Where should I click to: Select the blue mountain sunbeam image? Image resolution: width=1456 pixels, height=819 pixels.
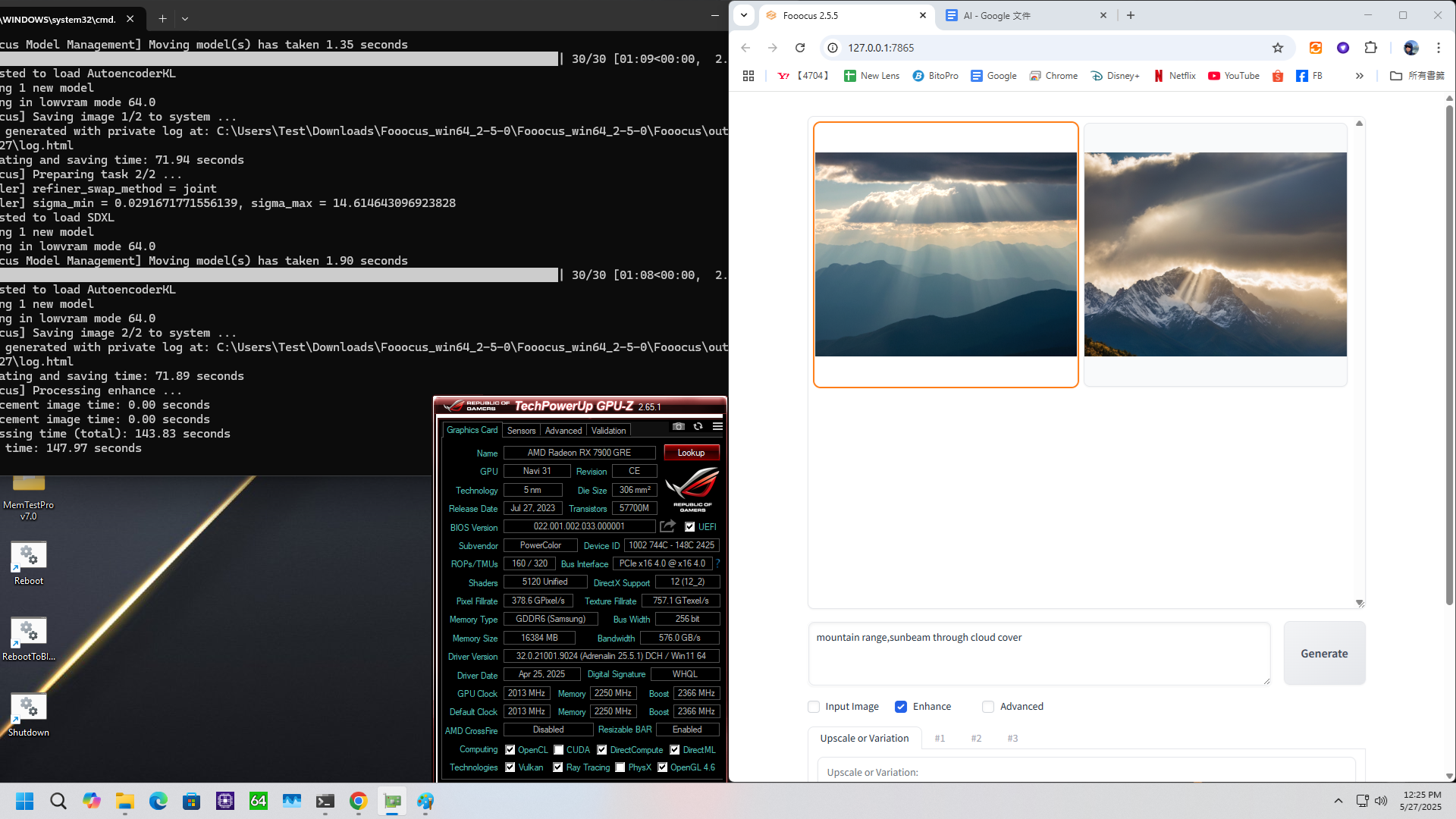pos(946,255)
